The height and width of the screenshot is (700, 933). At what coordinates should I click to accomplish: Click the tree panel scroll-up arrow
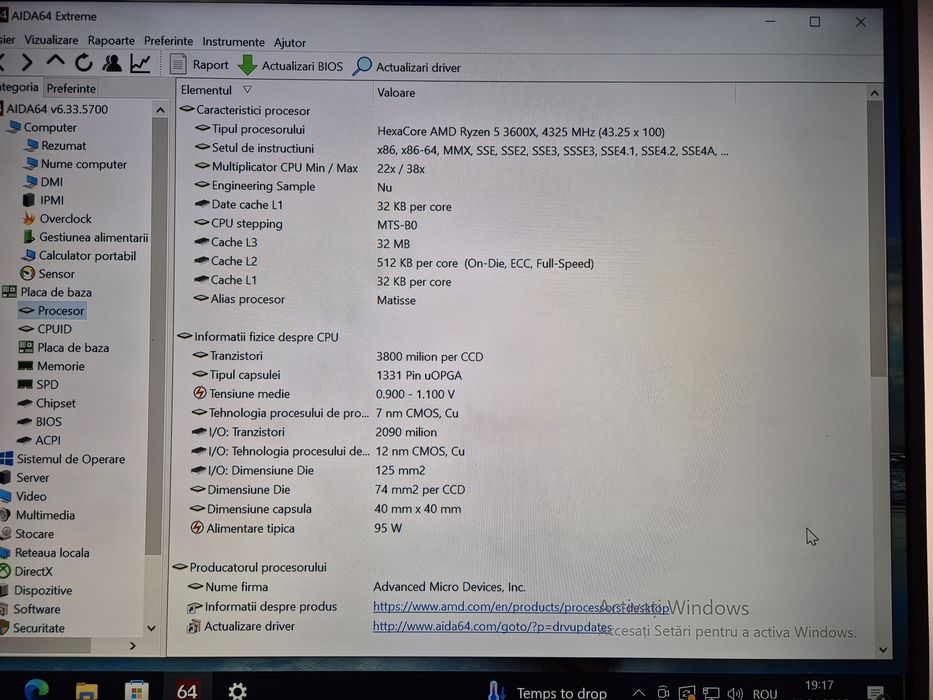tap(160, 110)
